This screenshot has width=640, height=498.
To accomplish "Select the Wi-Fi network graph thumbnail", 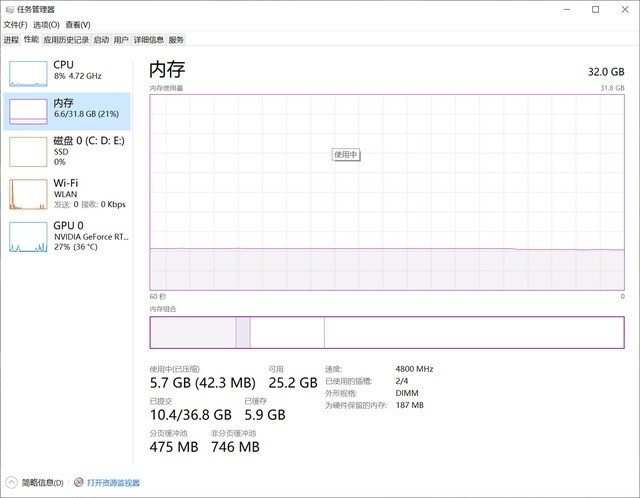I will click(x=28, y=193).
